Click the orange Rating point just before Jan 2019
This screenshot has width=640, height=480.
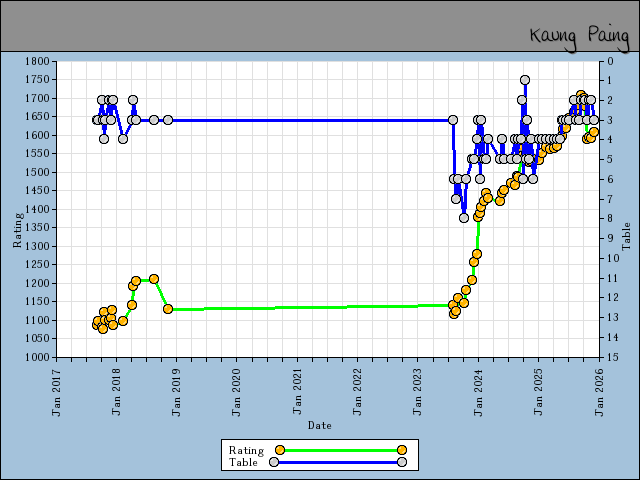point(168,309)
